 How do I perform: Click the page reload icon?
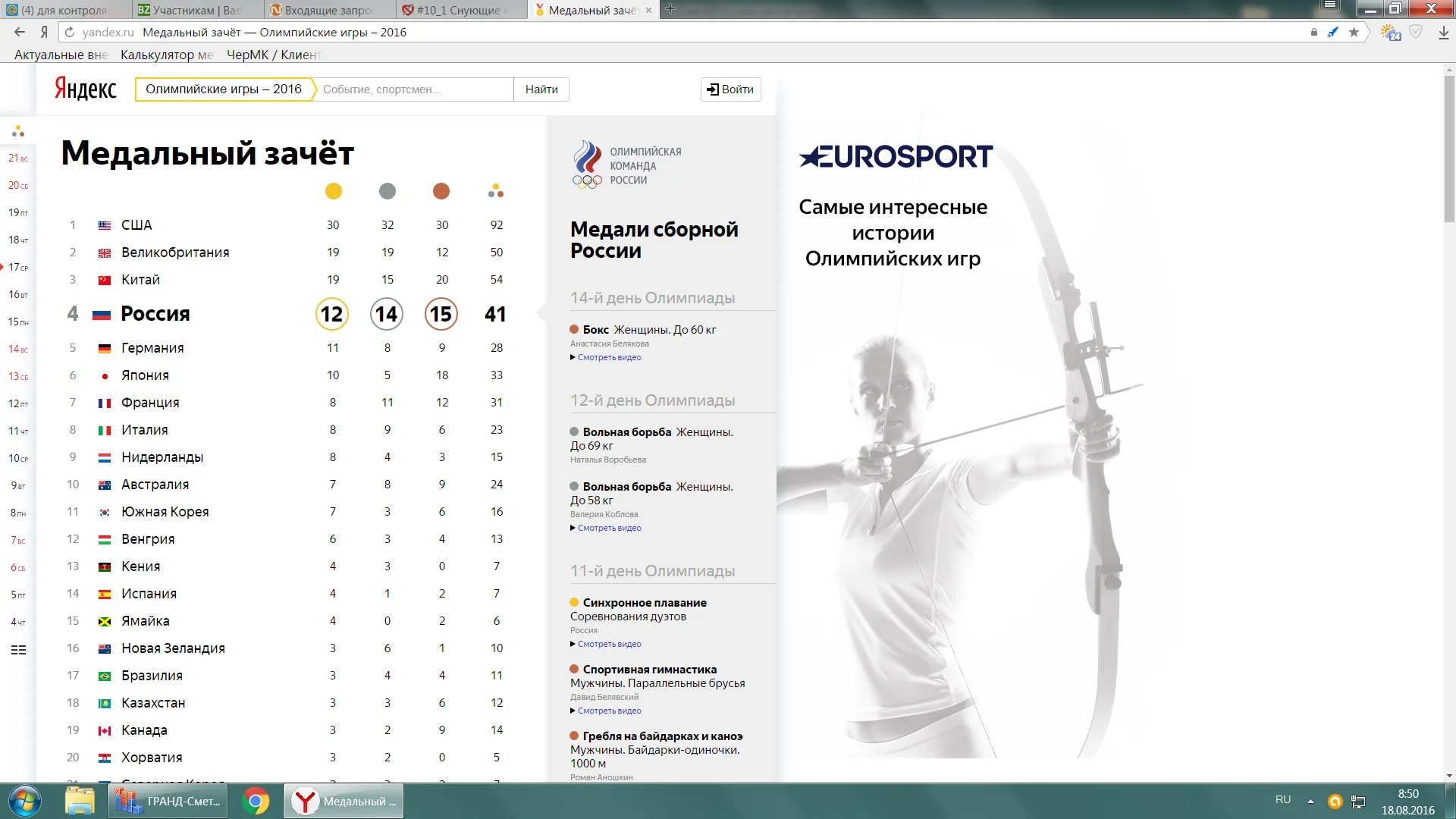point(70,32)
